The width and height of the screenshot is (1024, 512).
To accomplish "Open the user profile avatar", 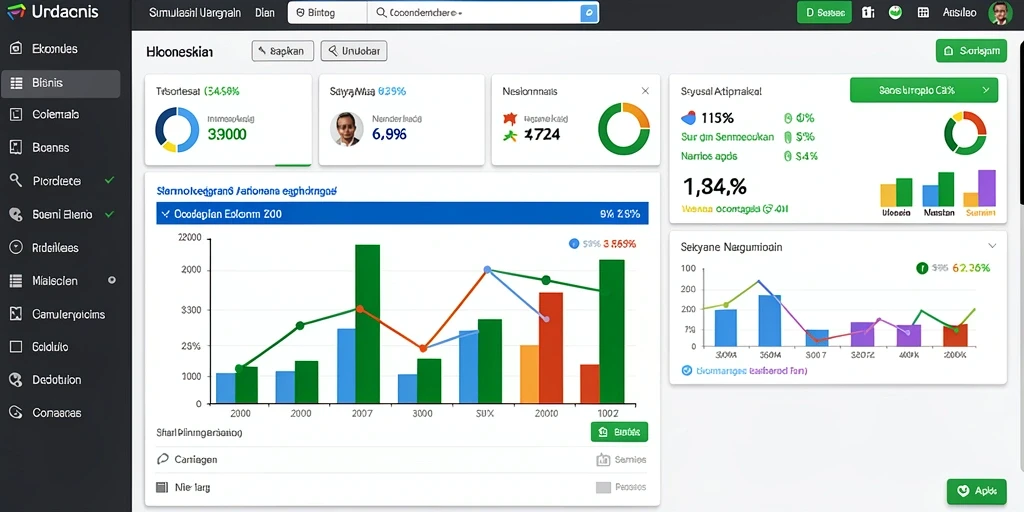I will [x=999, y=12].
